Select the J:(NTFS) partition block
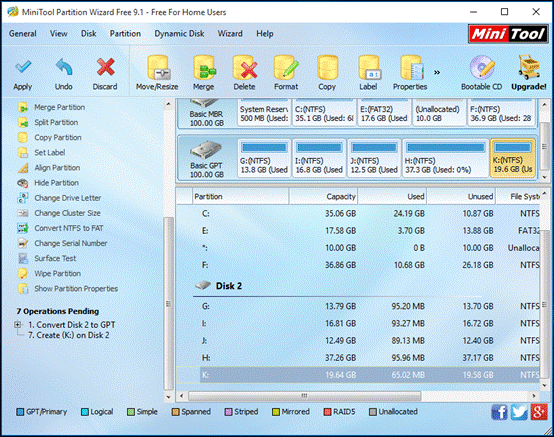The height and width of the screenshot is (437, 554). [374, 158]
